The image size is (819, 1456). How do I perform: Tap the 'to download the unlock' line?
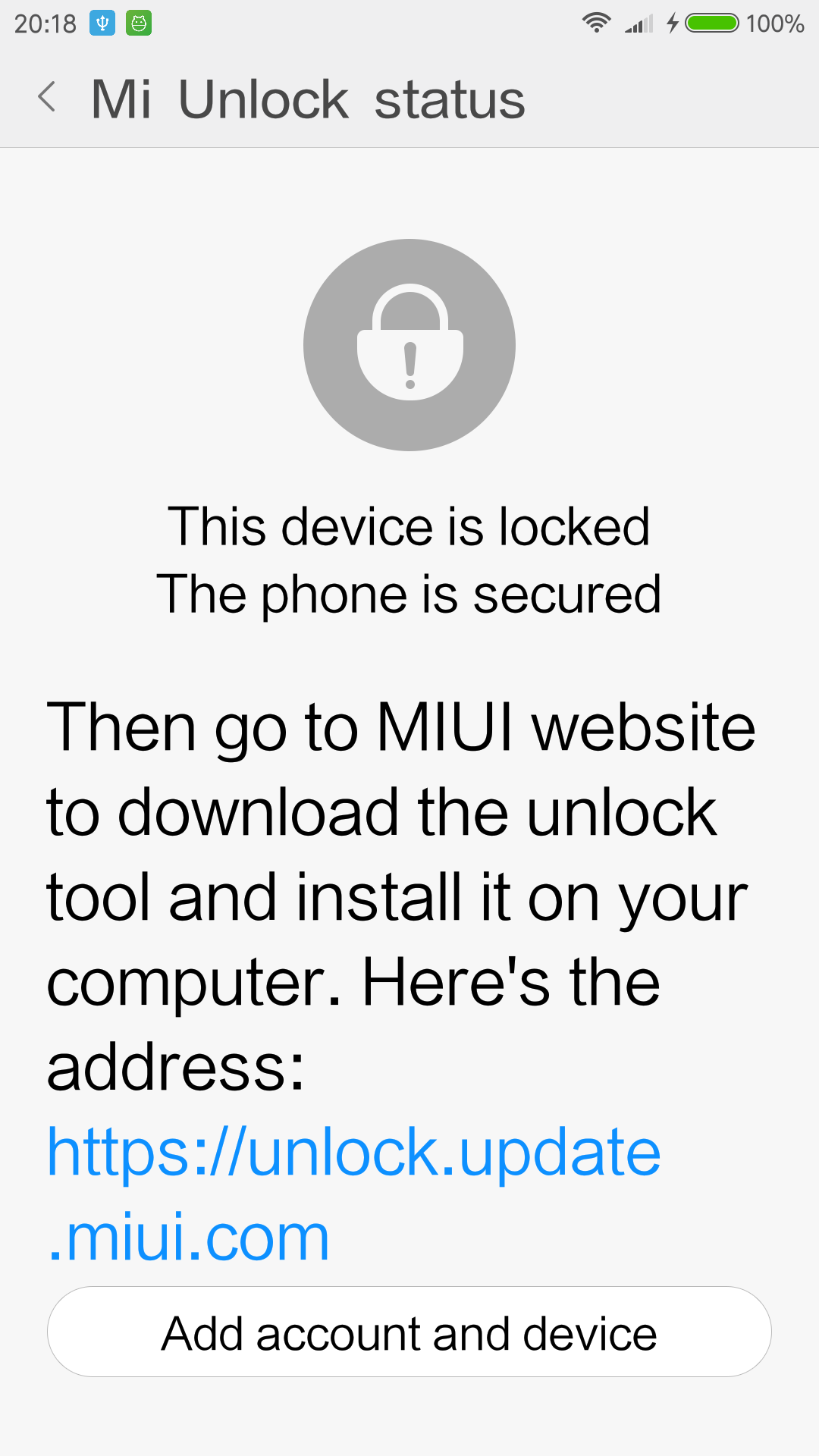coord(381,812)
